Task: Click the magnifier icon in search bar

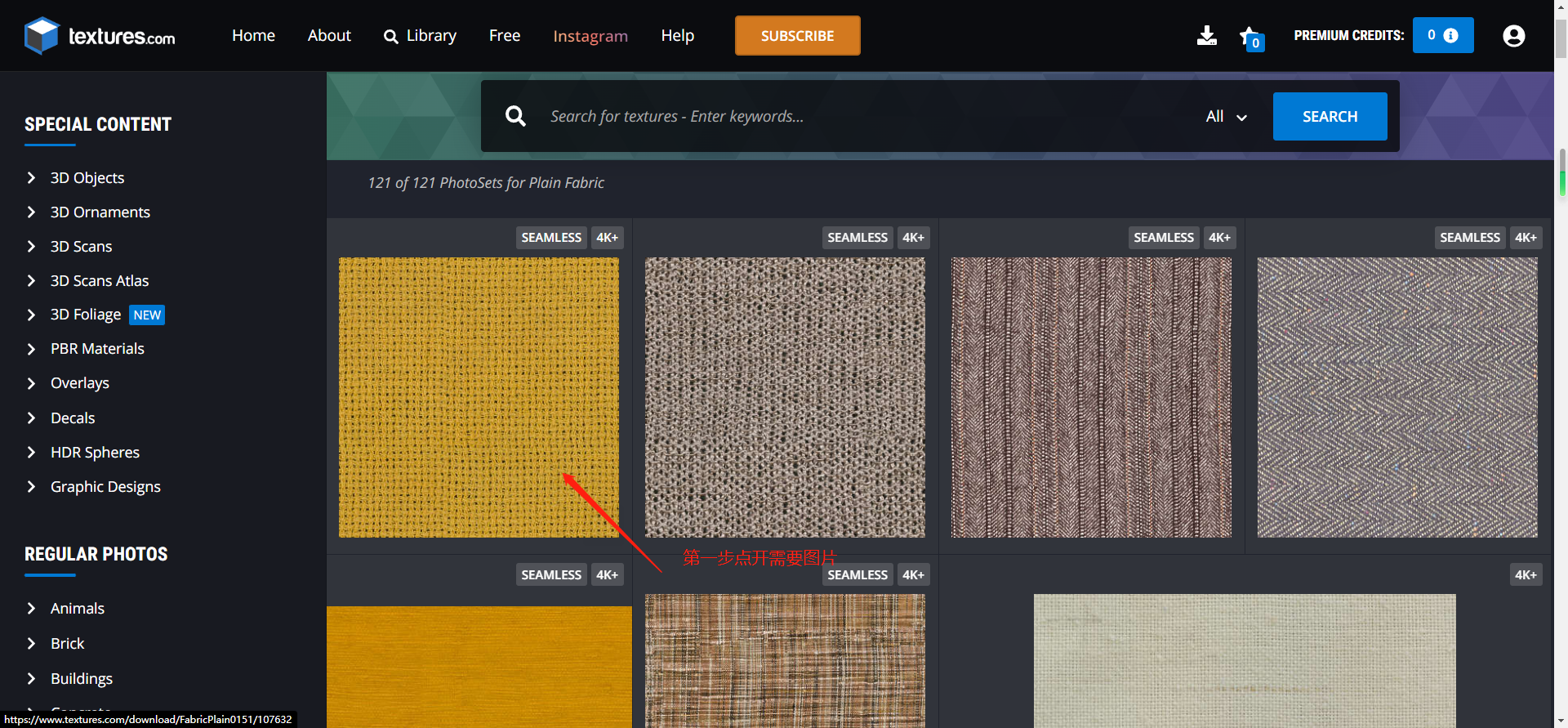Action: (515, 116)
